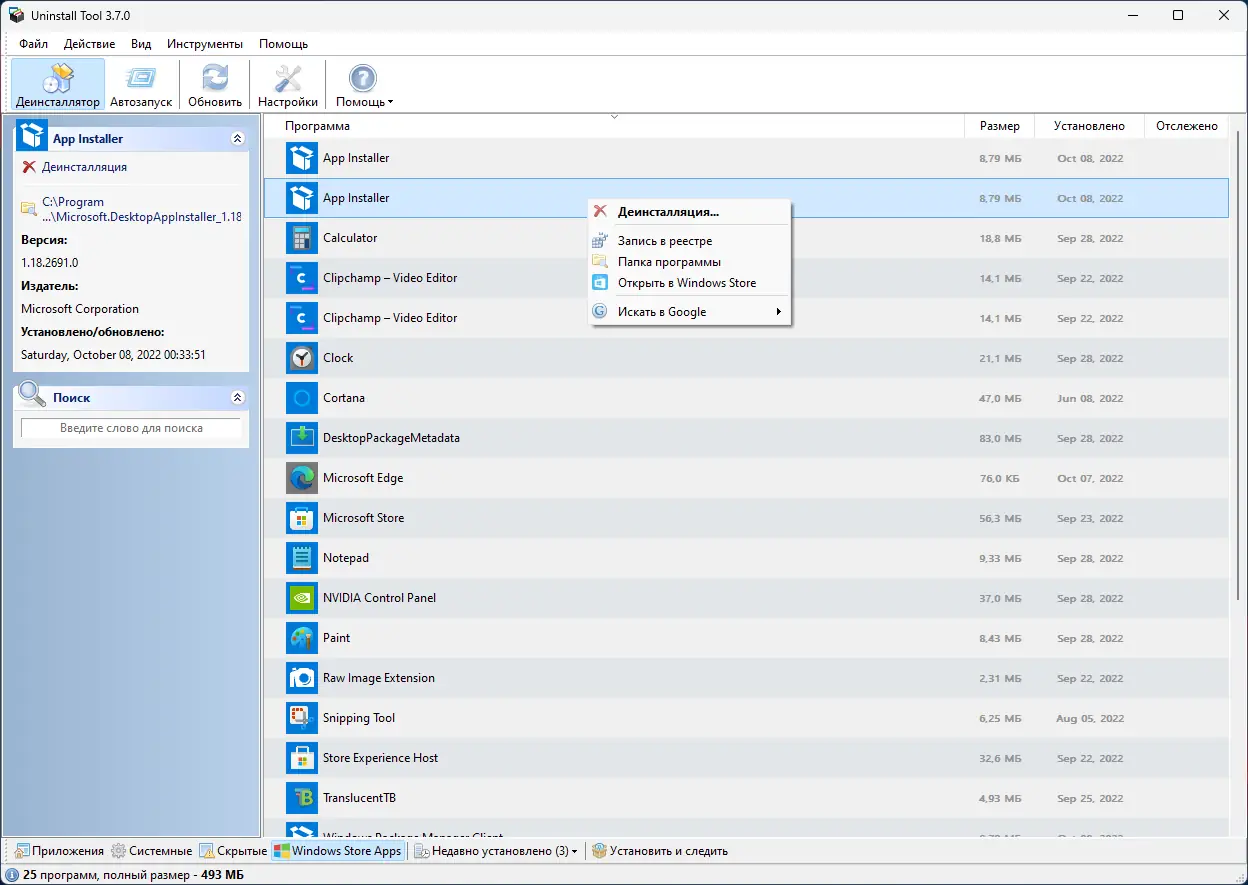The image size is (1248, 885).
Task: Select the Notepad app icon
Action: [302, 558]
